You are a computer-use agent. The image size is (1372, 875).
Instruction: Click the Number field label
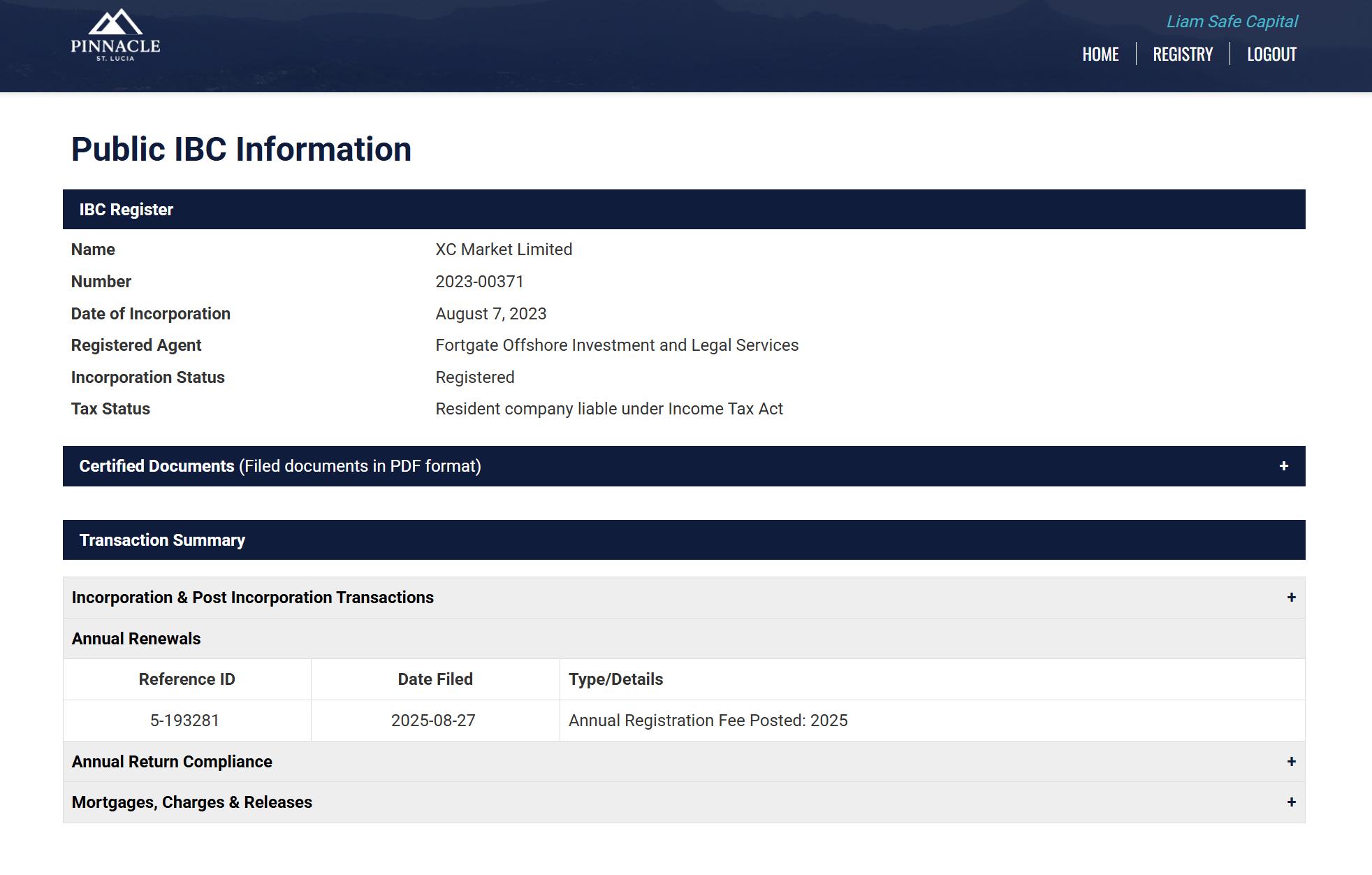pyautogui.click(x=101, y=282)
